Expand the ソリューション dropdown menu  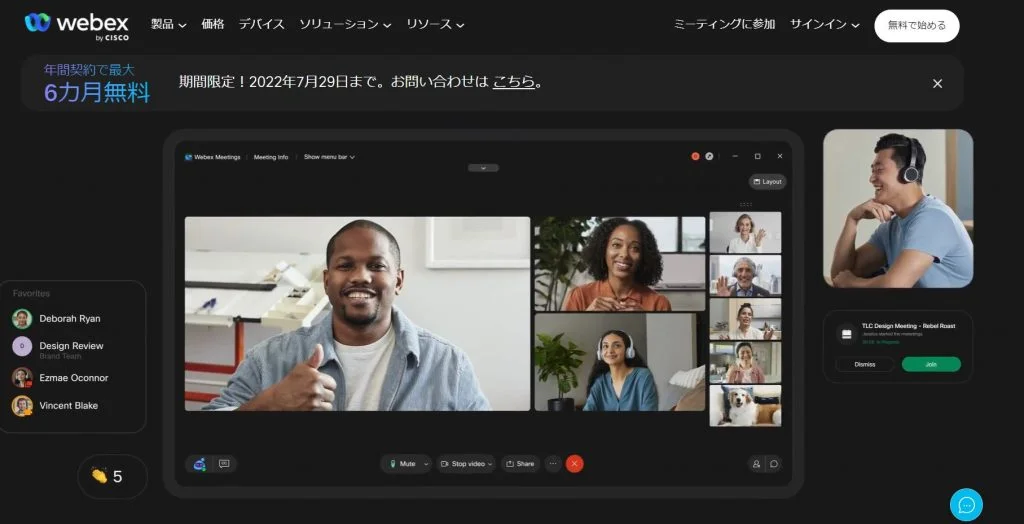(x=345, y=24)
